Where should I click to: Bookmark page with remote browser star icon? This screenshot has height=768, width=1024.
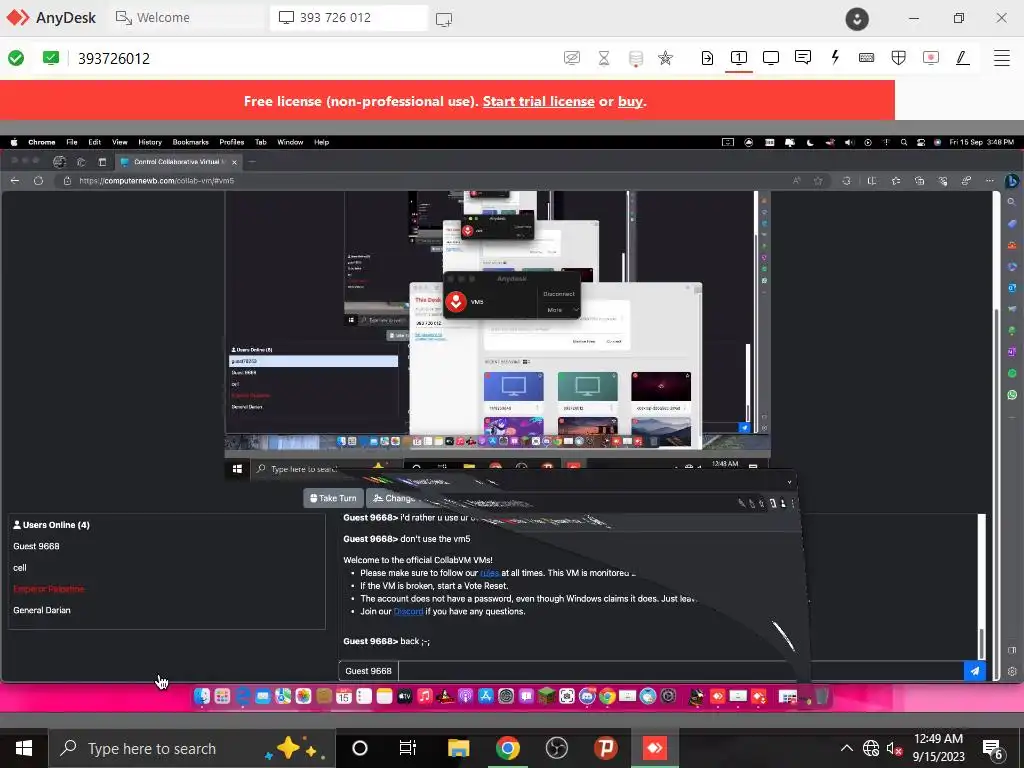(x=818, y=181)
